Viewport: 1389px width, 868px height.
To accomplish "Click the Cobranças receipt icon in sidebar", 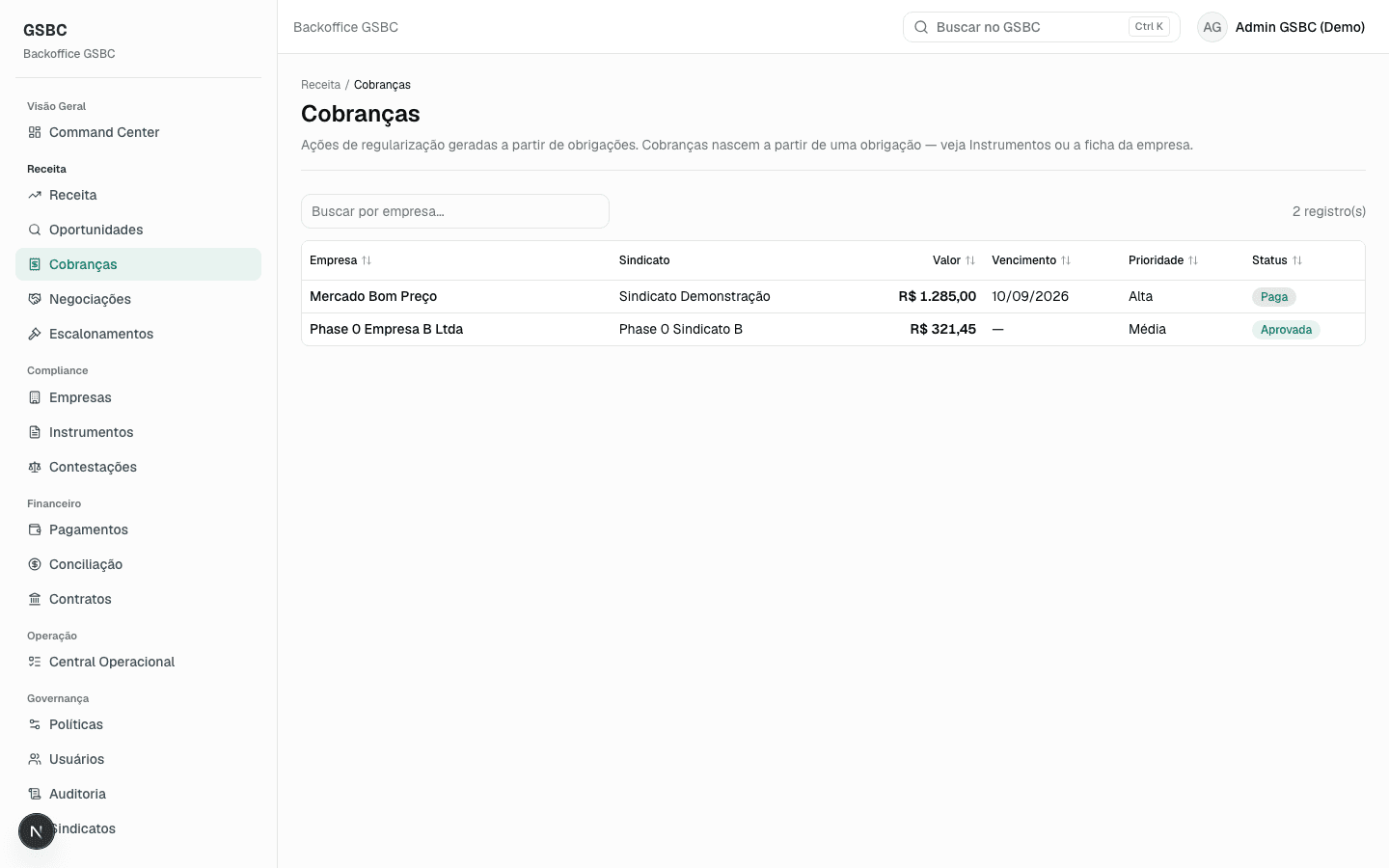I will (35, 264).
